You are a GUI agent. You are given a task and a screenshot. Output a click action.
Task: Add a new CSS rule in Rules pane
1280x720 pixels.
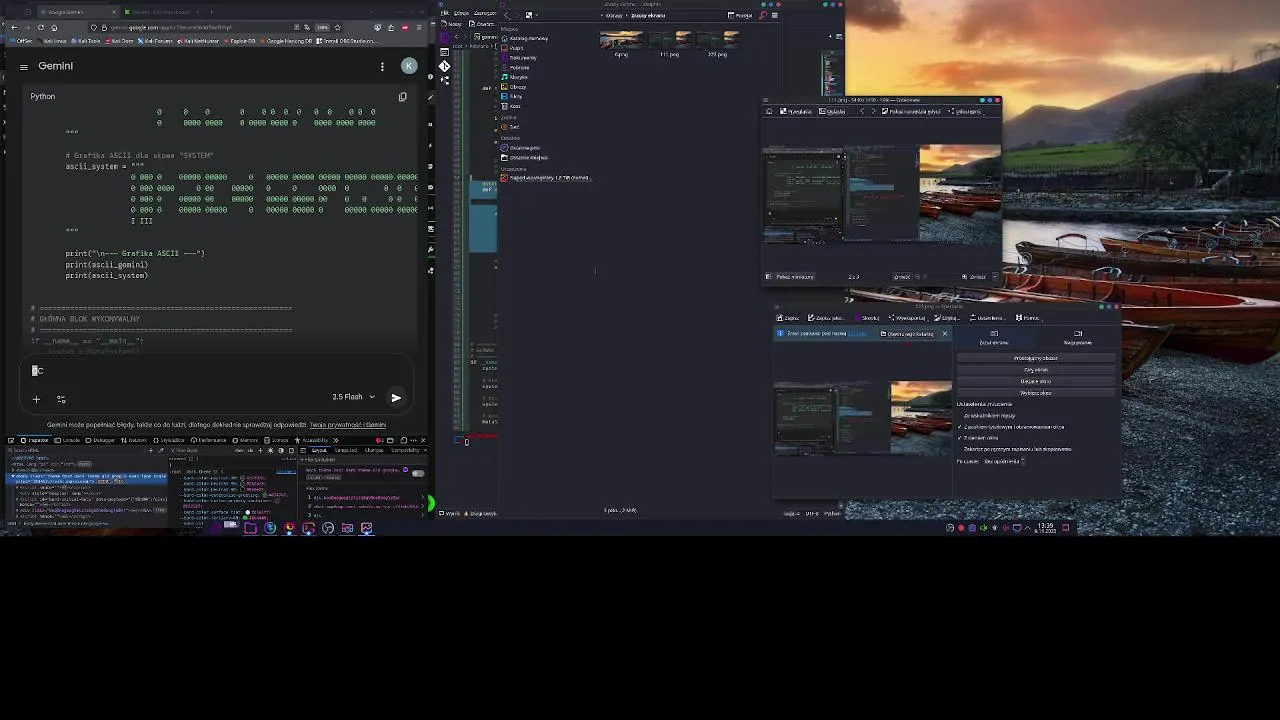[260, 451]
